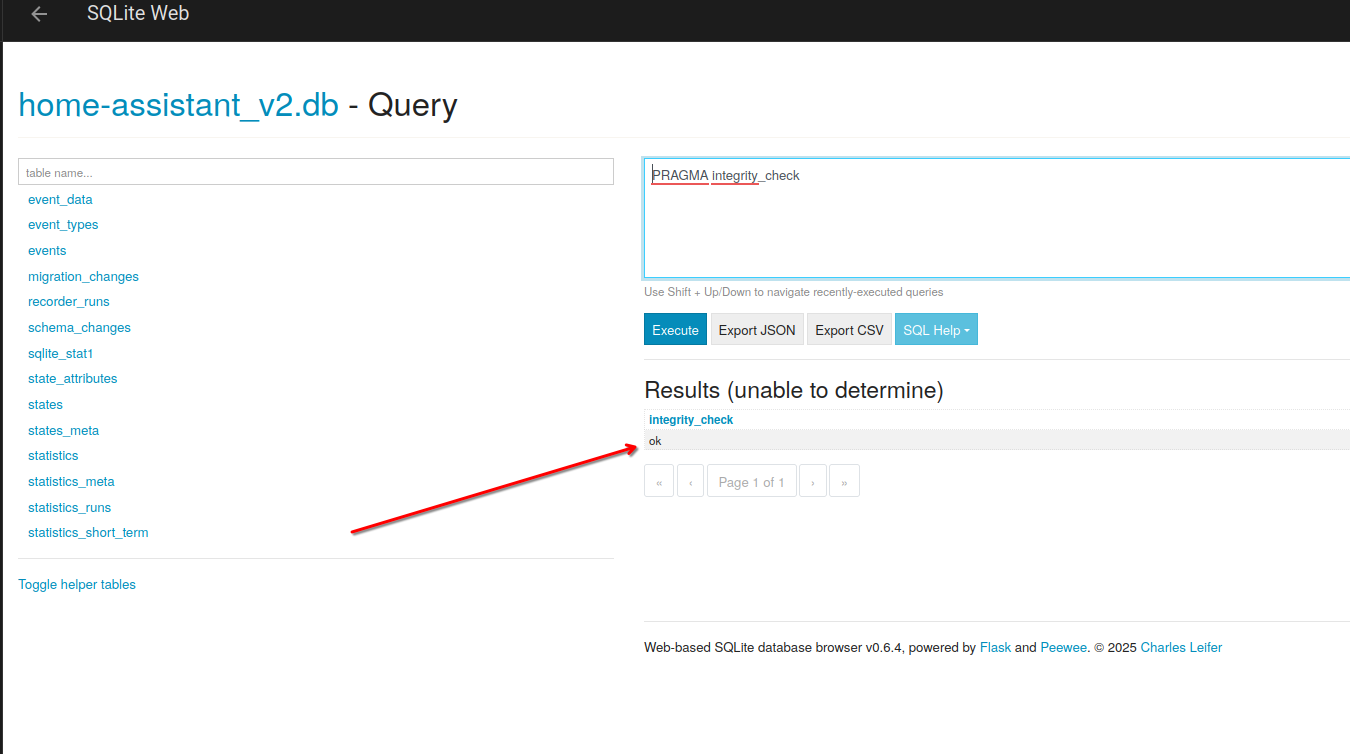Click inside the SQL query editor
Image resolution: width=1350 pixels, height=754 pixels.
click(996, 218)
